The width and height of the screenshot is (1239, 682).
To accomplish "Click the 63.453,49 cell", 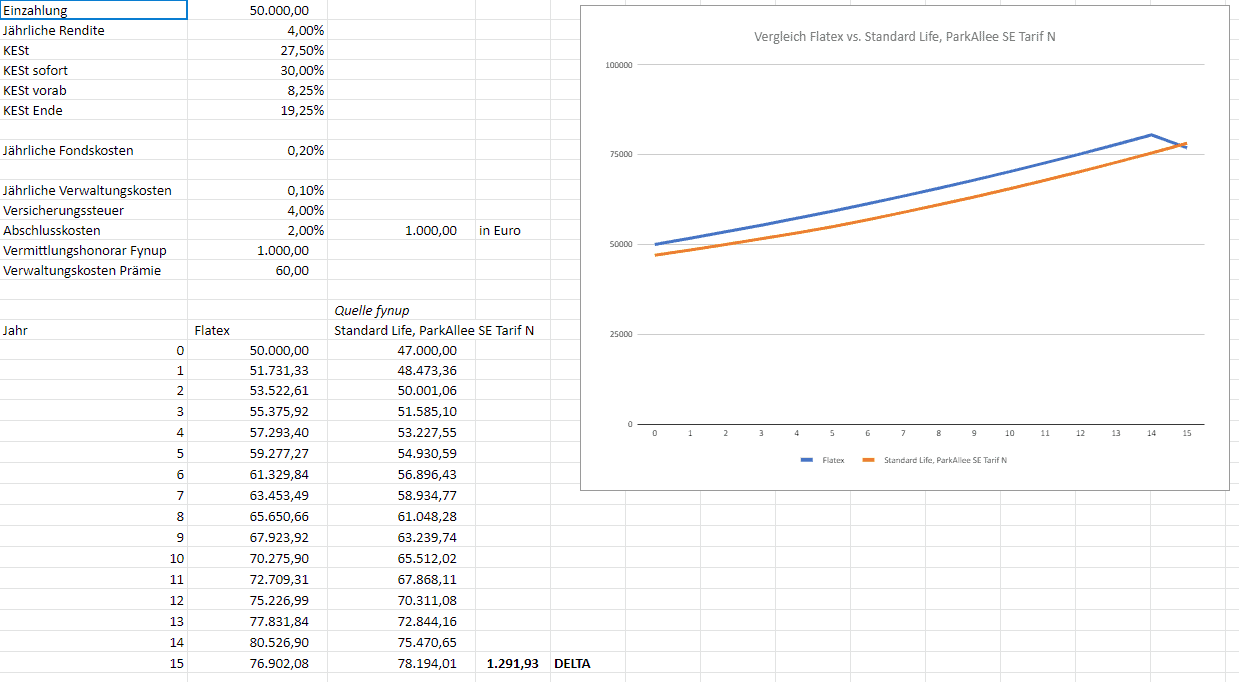I will (257, 494).
